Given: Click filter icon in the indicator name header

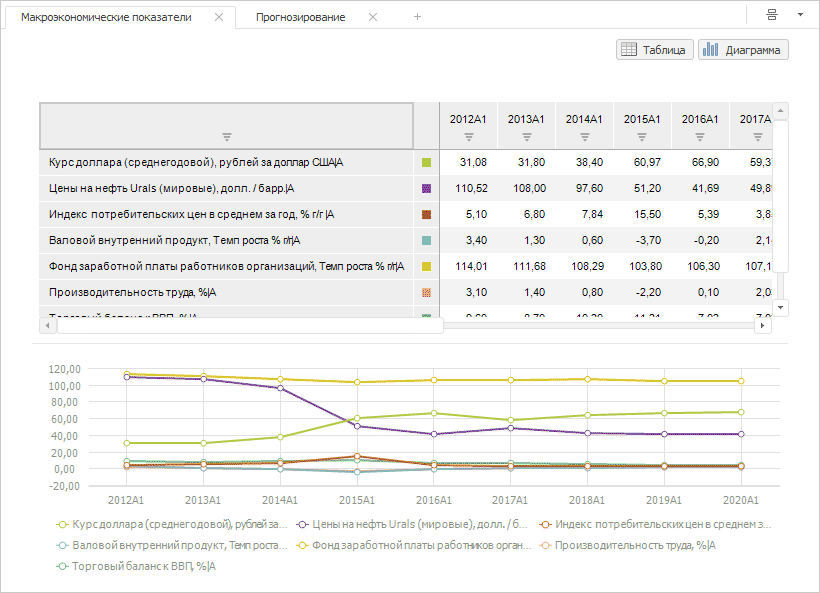Looking at the screenshot, I should pyautogui.click(x=226, y=137).
